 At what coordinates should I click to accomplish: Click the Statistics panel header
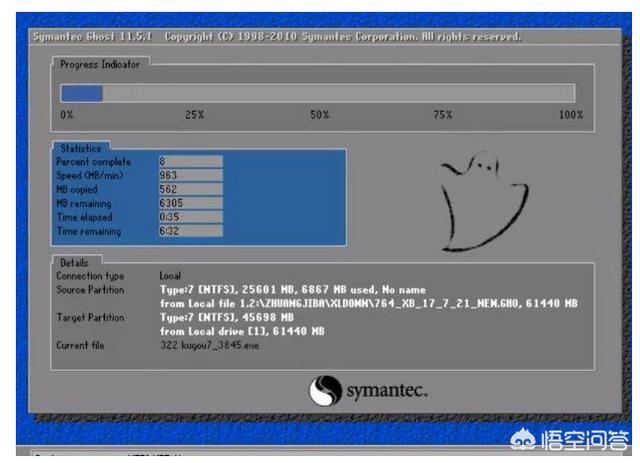click(81, 148)
